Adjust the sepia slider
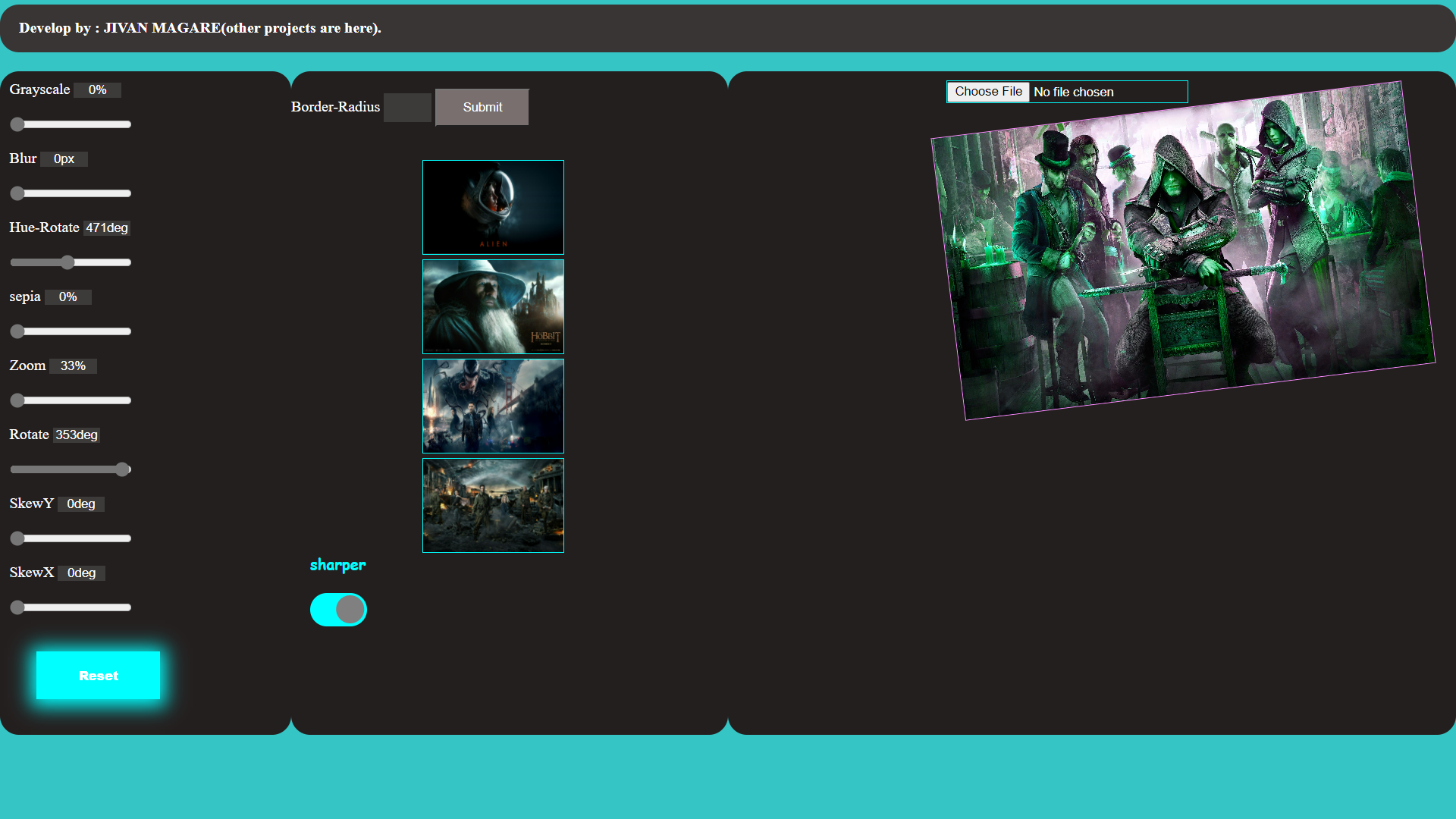Image resolution: width=1456 pixels, height=819 pixels. pos(71,331)
